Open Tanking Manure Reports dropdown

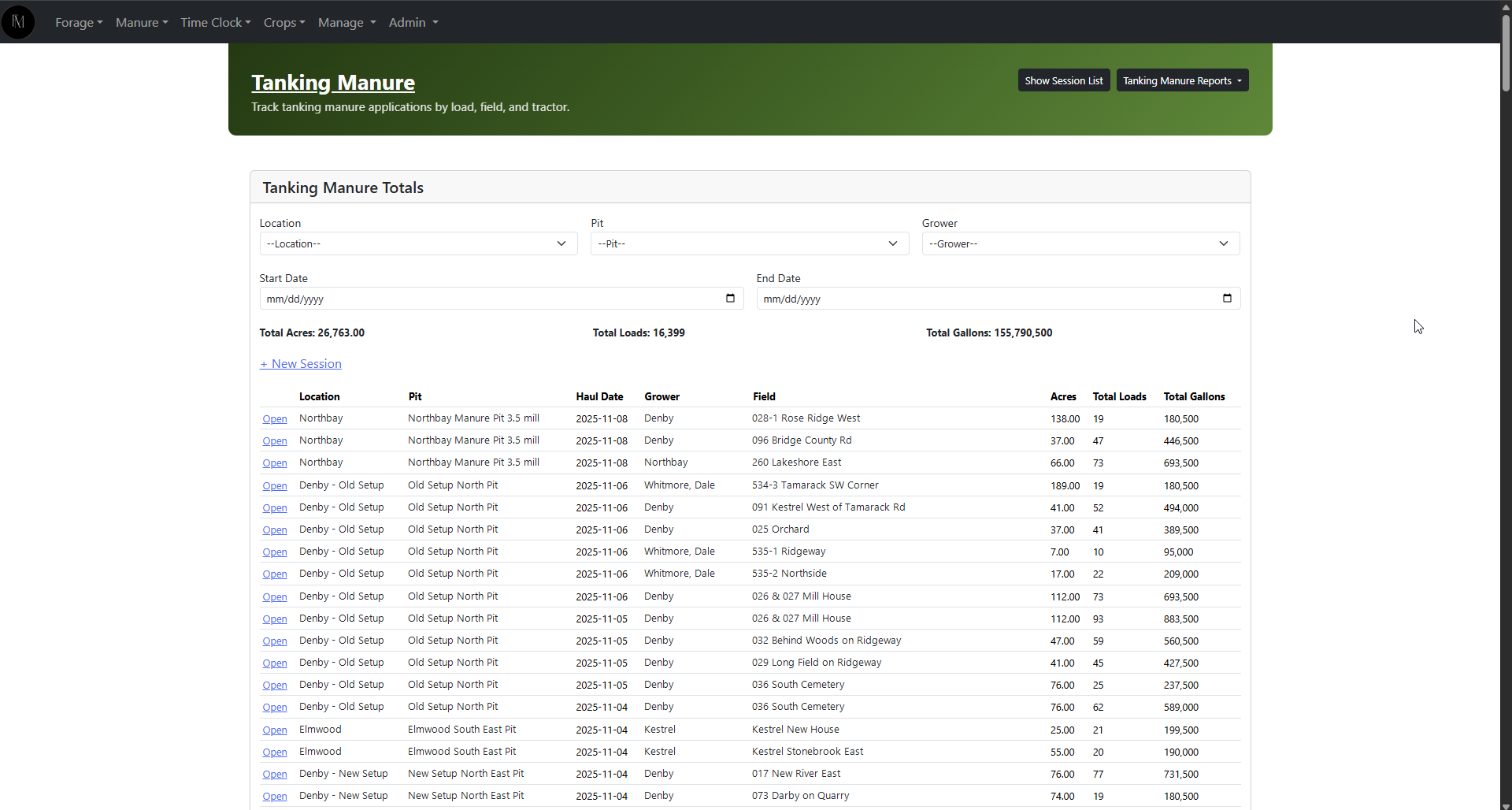[x=1182, y=80]
